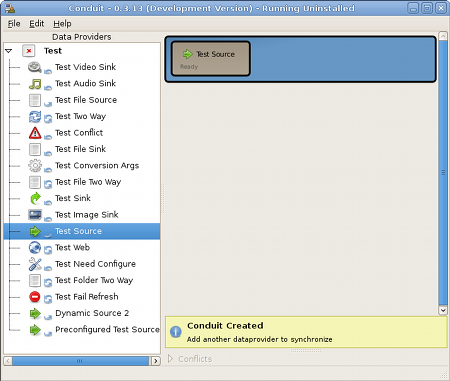Select Test File Source dataprovider

pyautogui.click(x=86, y=100)
